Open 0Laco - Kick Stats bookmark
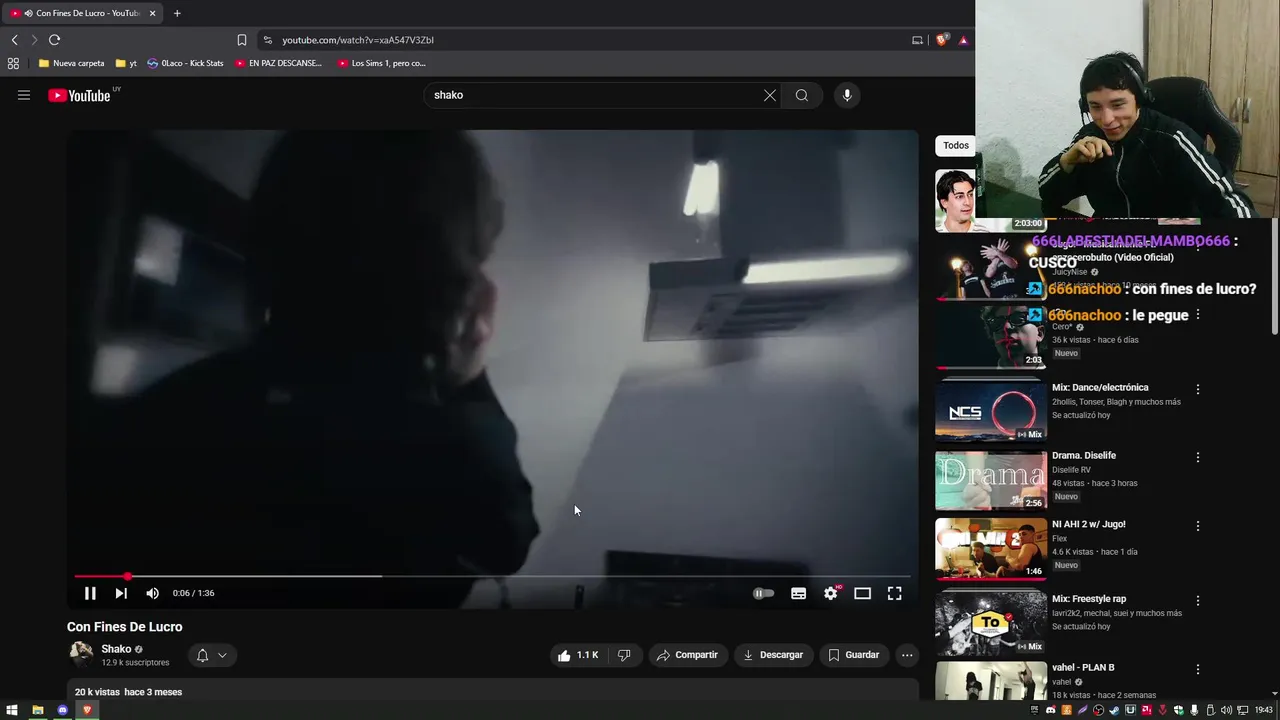The image size is (1280, 720). click(185, 63)
